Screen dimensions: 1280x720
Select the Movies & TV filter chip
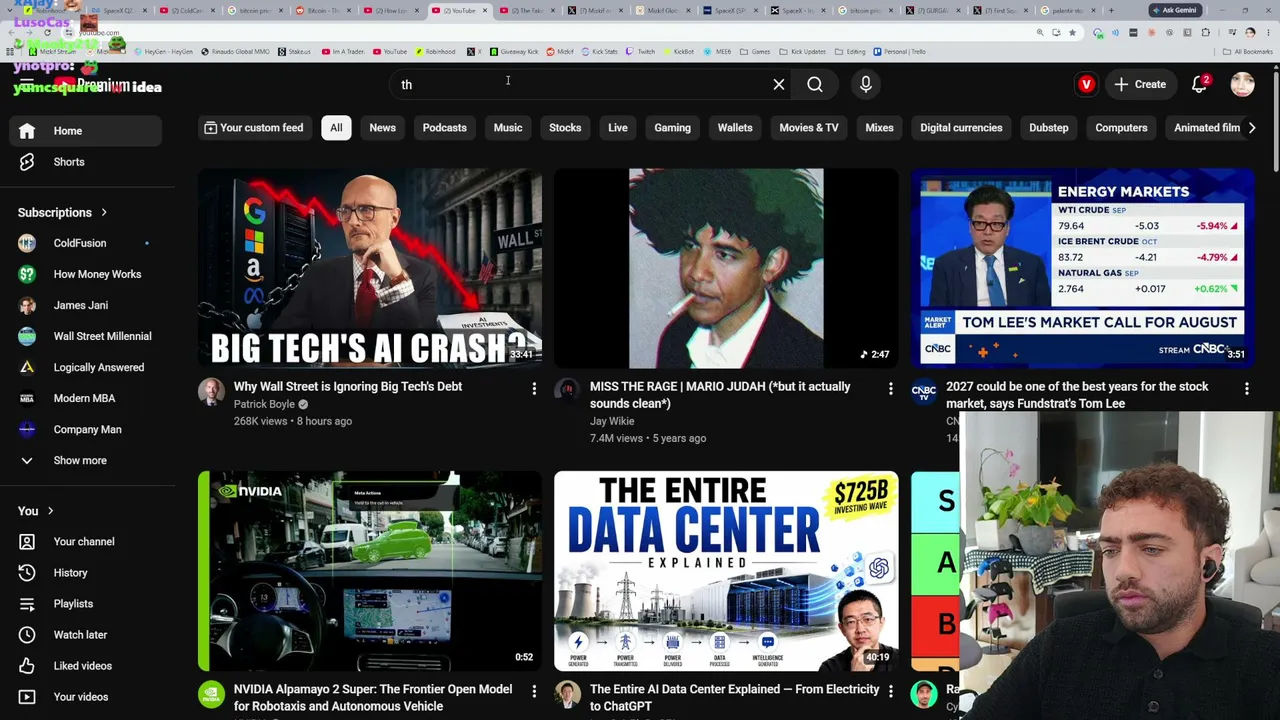click(809, 128)
